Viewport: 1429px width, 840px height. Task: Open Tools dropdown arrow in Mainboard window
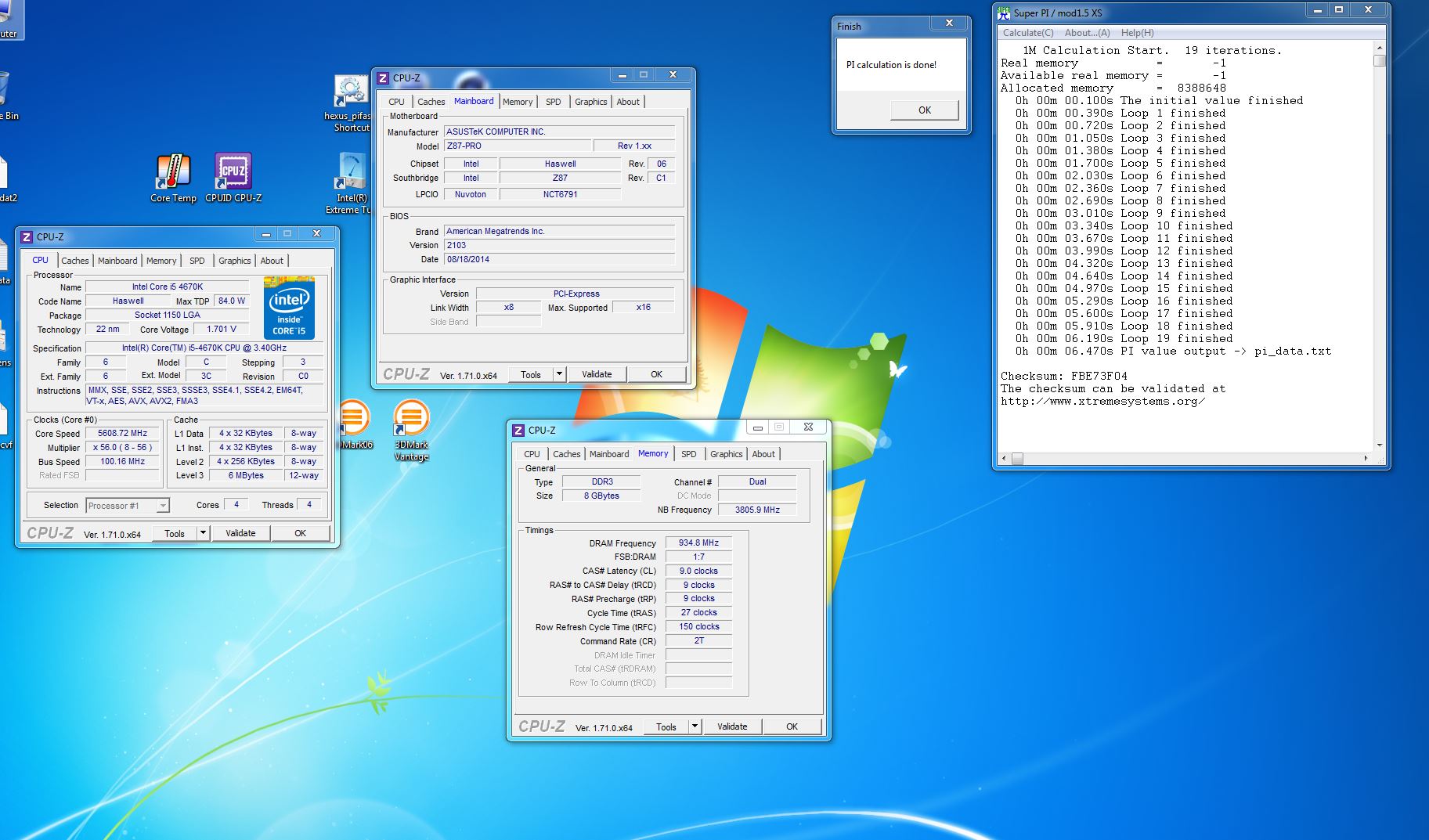(x=559, y=374)
